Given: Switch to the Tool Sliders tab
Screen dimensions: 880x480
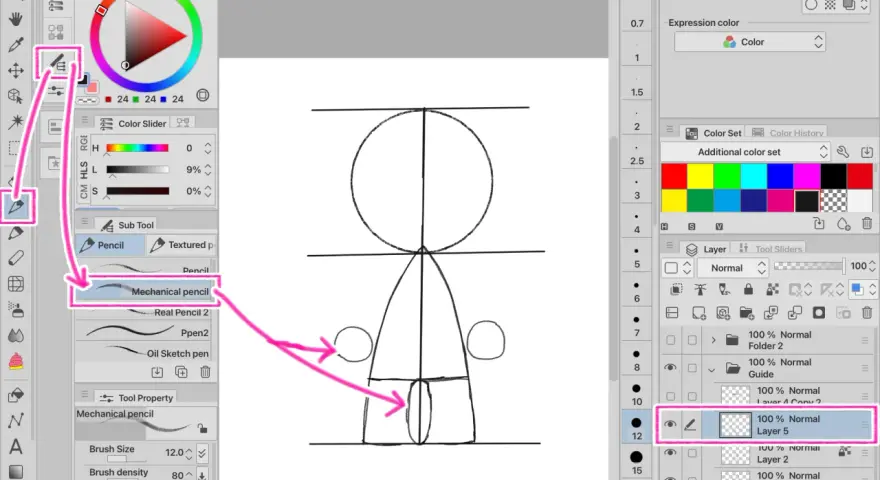Looking at the screenshot, I should (770, 249).
